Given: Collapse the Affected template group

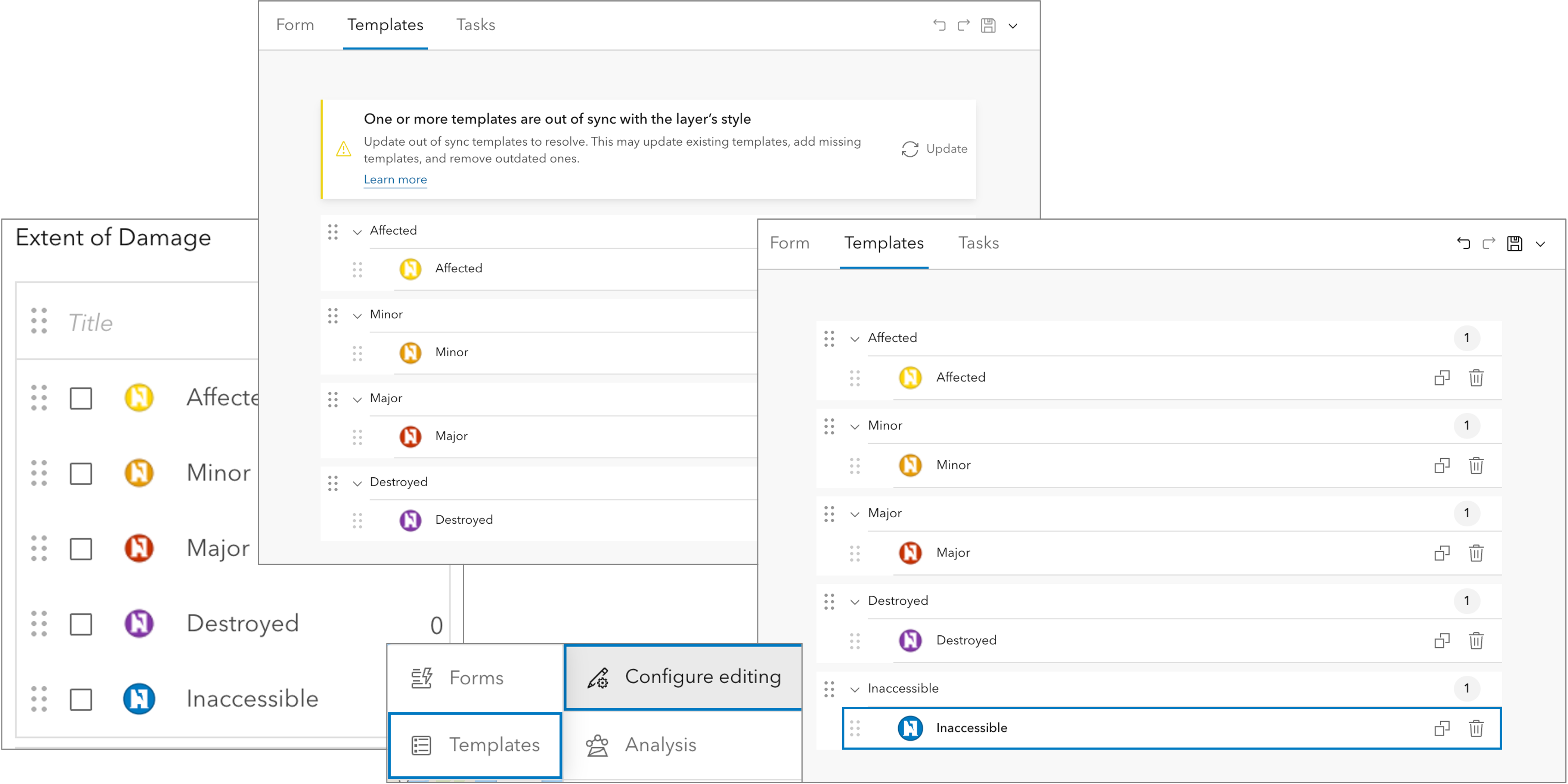Looking at the screenshot, I should coord(855,338).
